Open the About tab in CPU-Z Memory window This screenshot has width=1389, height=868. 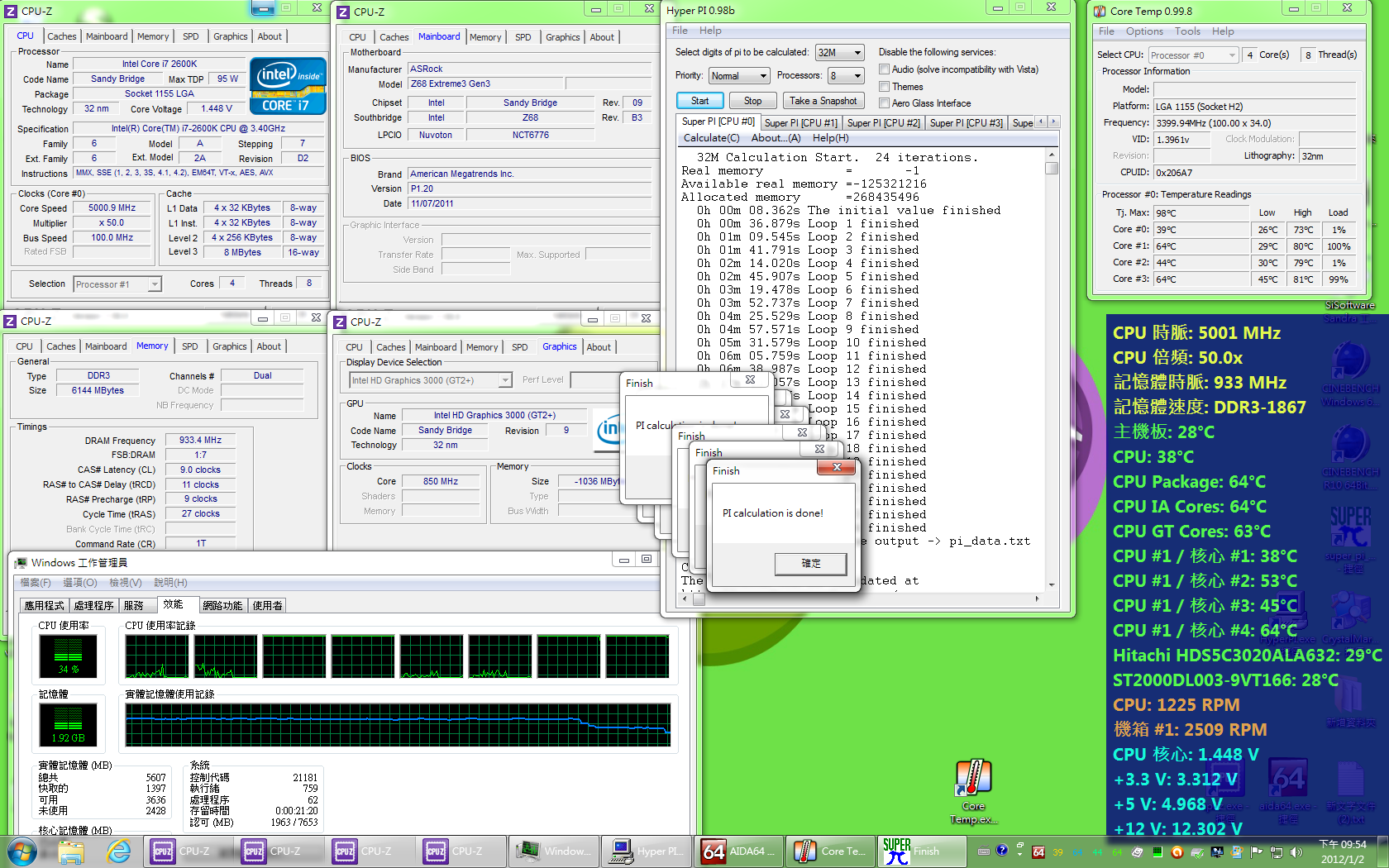click(x=269, y=346)
